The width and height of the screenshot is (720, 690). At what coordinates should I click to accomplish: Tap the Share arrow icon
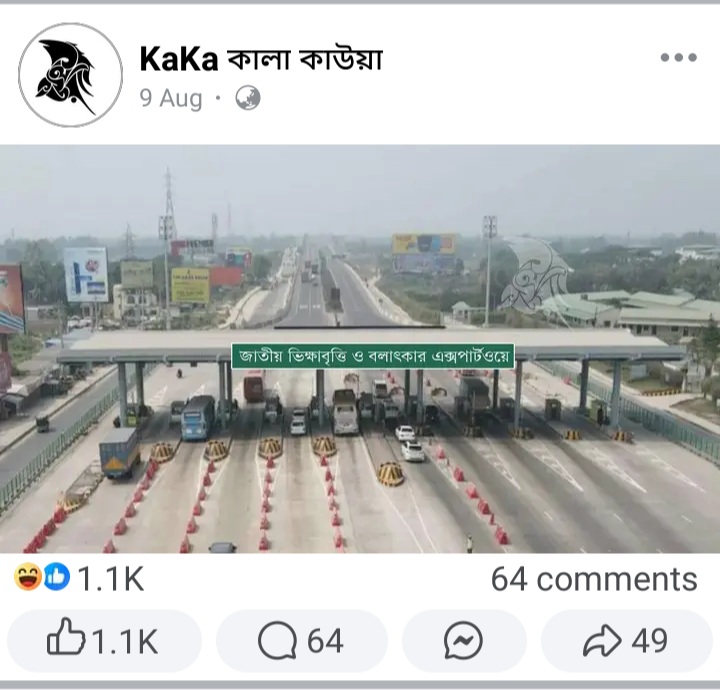[x=603, y=641]
